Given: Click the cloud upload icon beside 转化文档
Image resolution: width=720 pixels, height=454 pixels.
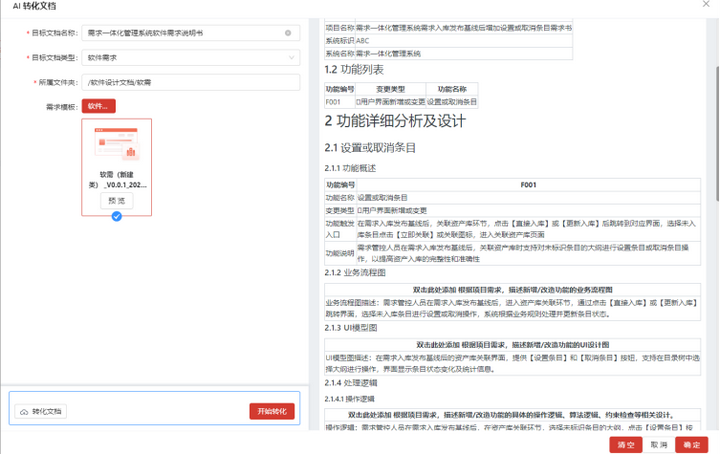Looking at the screenshot, I should [x=24, y=412].
